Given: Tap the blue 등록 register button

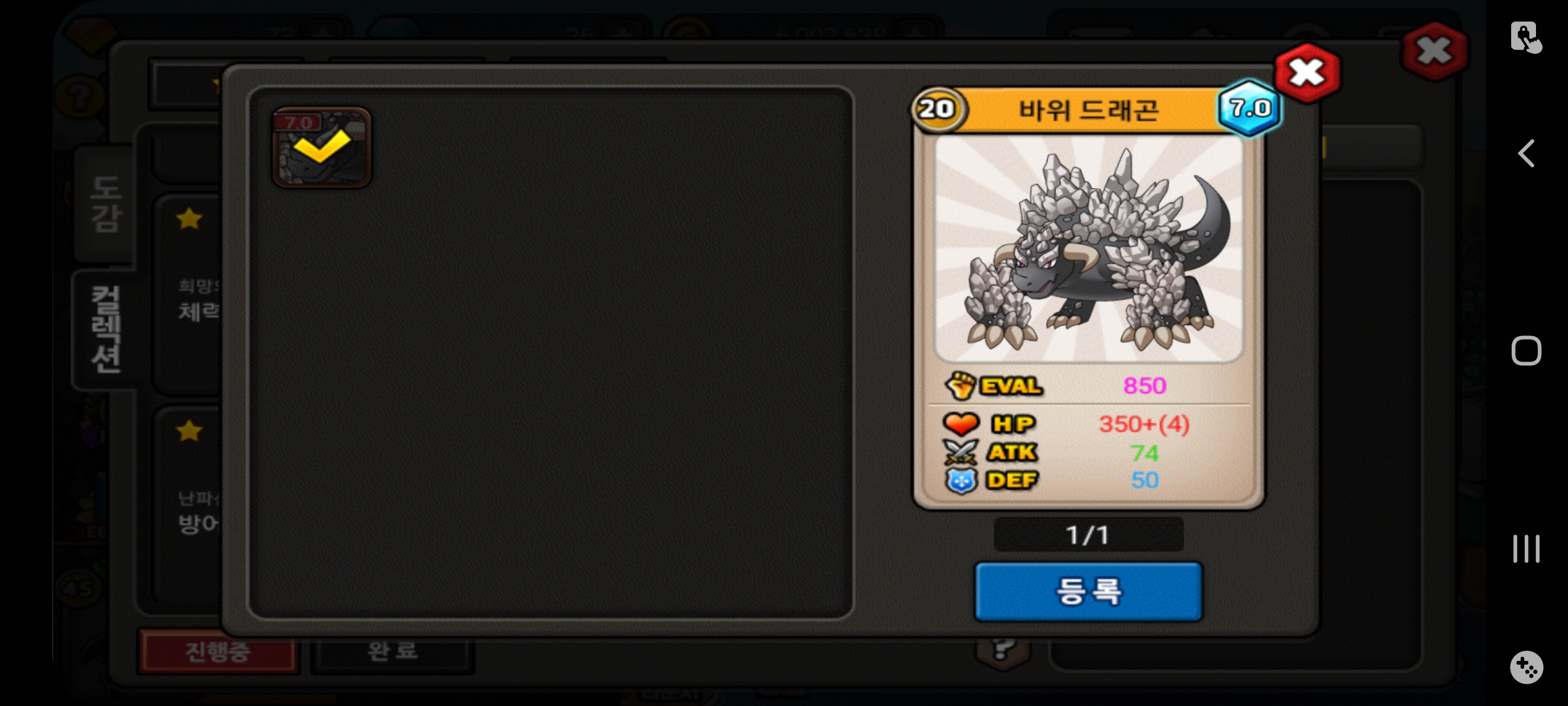Looking at the screenshot, I should pyautogui.click(x=1088, y=592).
